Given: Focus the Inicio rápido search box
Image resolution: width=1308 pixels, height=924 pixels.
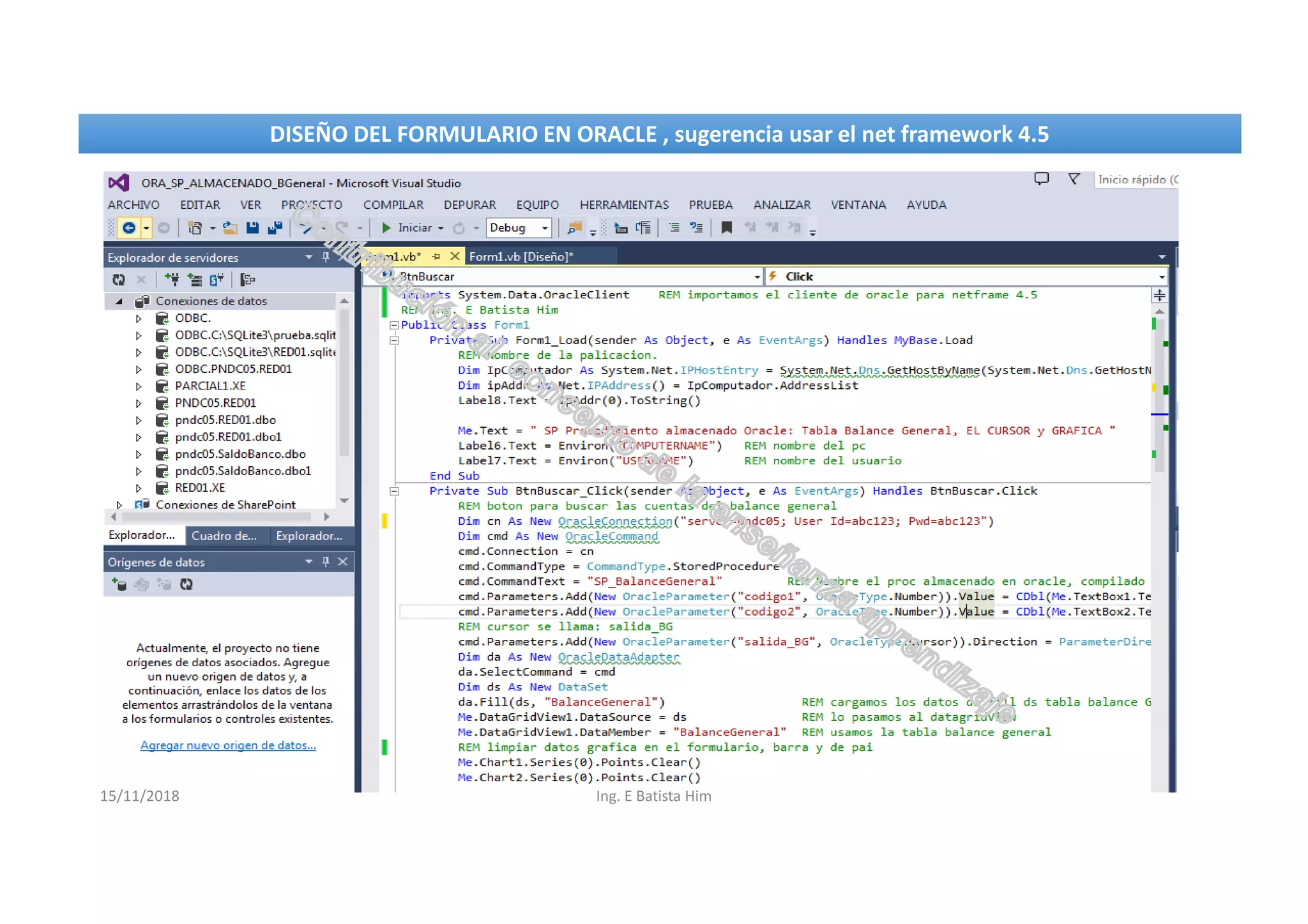Looking at the screenshot, I should pyautogui.click(x=1137, y=180).
